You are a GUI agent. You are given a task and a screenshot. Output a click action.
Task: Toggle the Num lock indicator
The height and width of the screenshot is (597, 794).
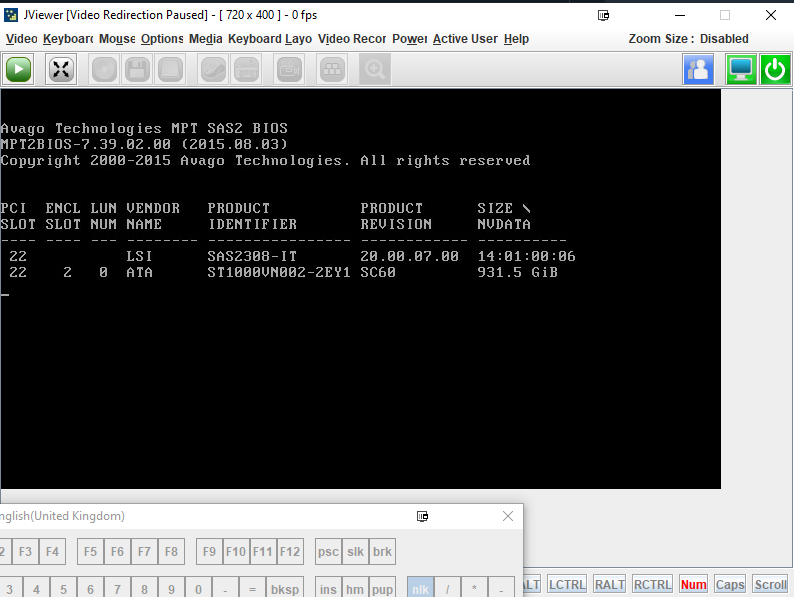[693, 584]
